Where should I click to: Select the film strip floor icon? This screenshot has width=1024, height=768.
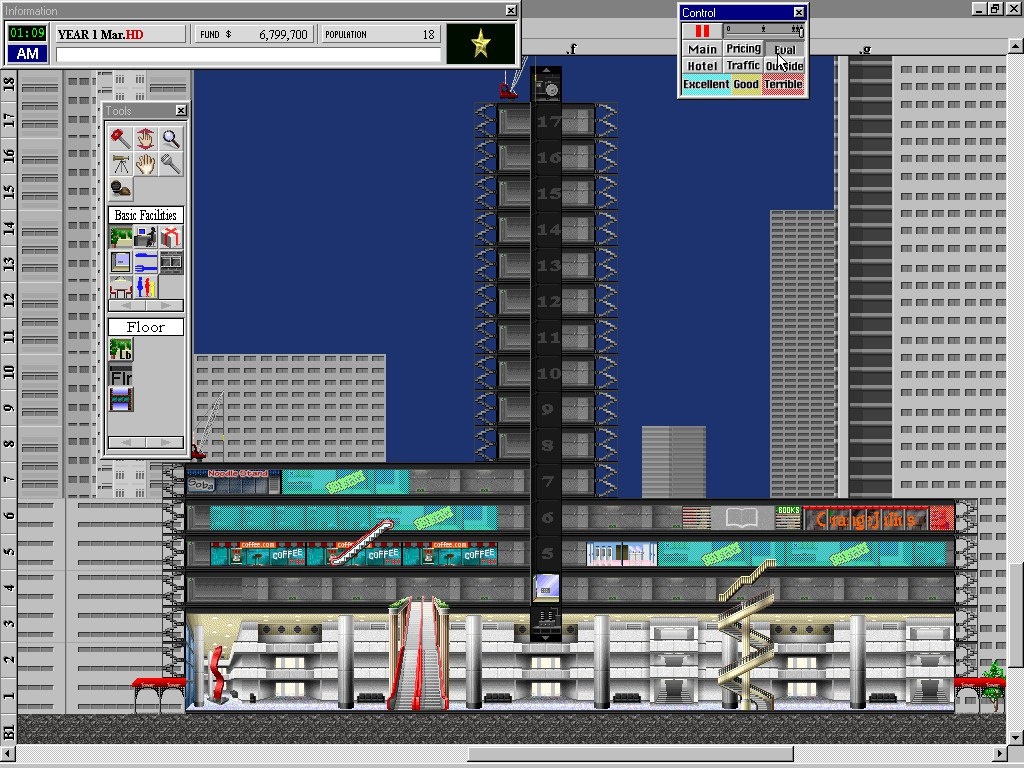click(121, 400)
